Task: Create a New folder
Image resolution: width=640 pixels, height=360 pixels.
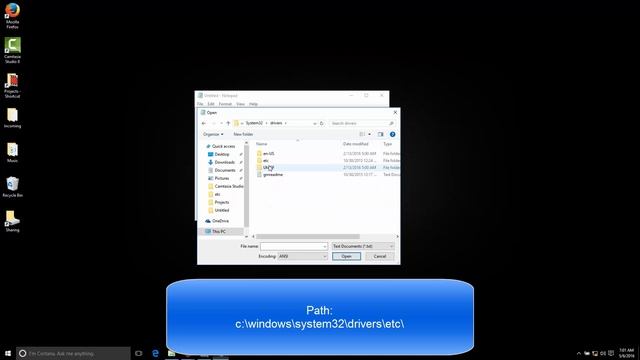Action: (243, 134)
